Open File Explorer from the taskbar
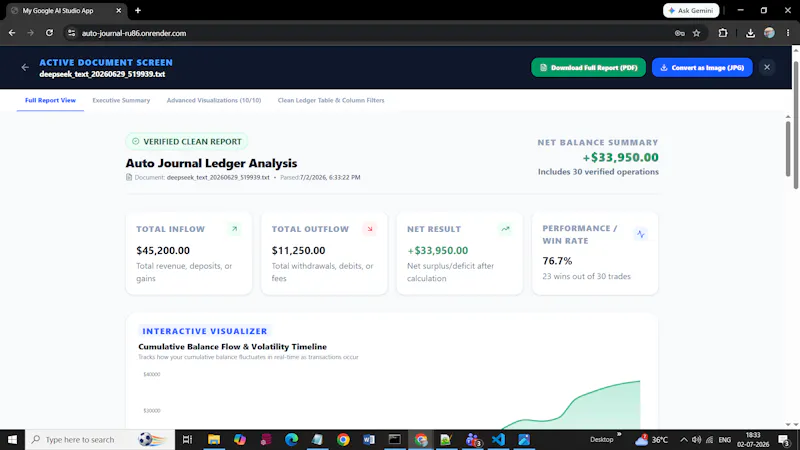The width and height of the screenshot is (800, 450). coord(214,439)
